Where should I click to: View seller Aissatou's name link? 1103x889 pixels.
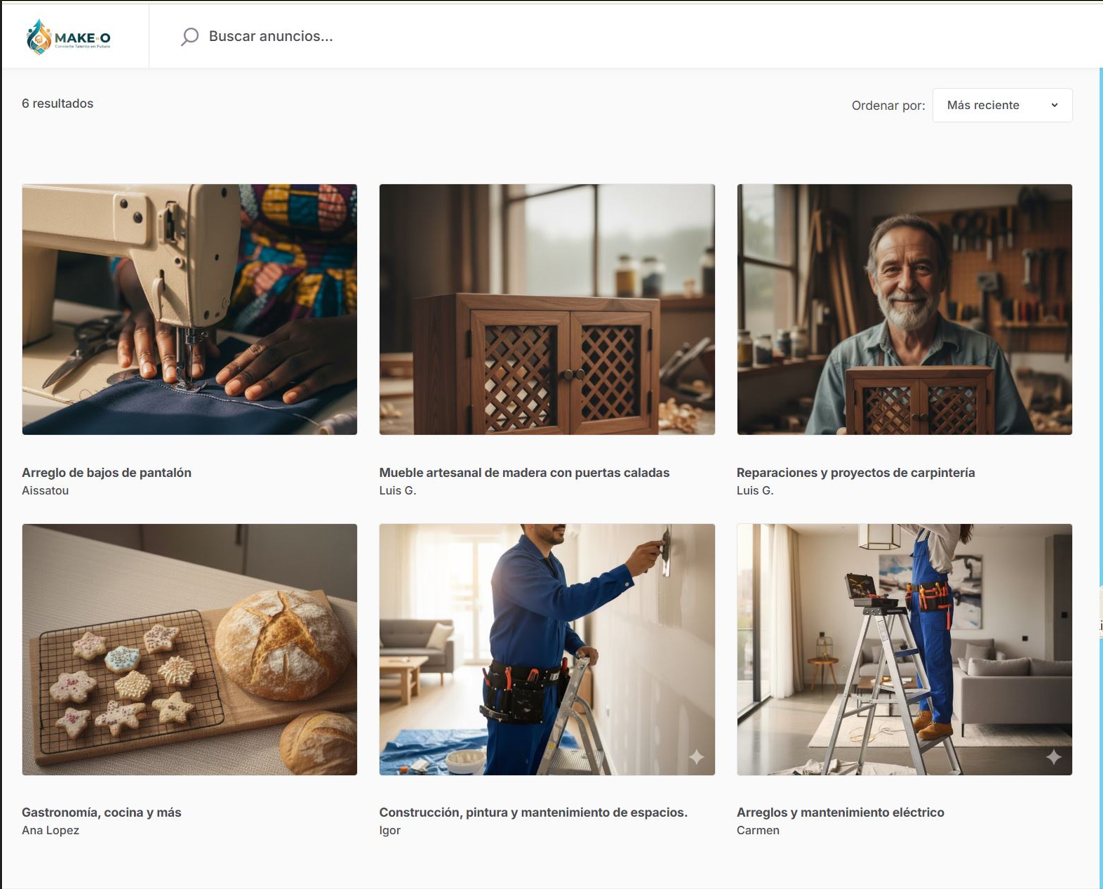click(x=45, y=490)
